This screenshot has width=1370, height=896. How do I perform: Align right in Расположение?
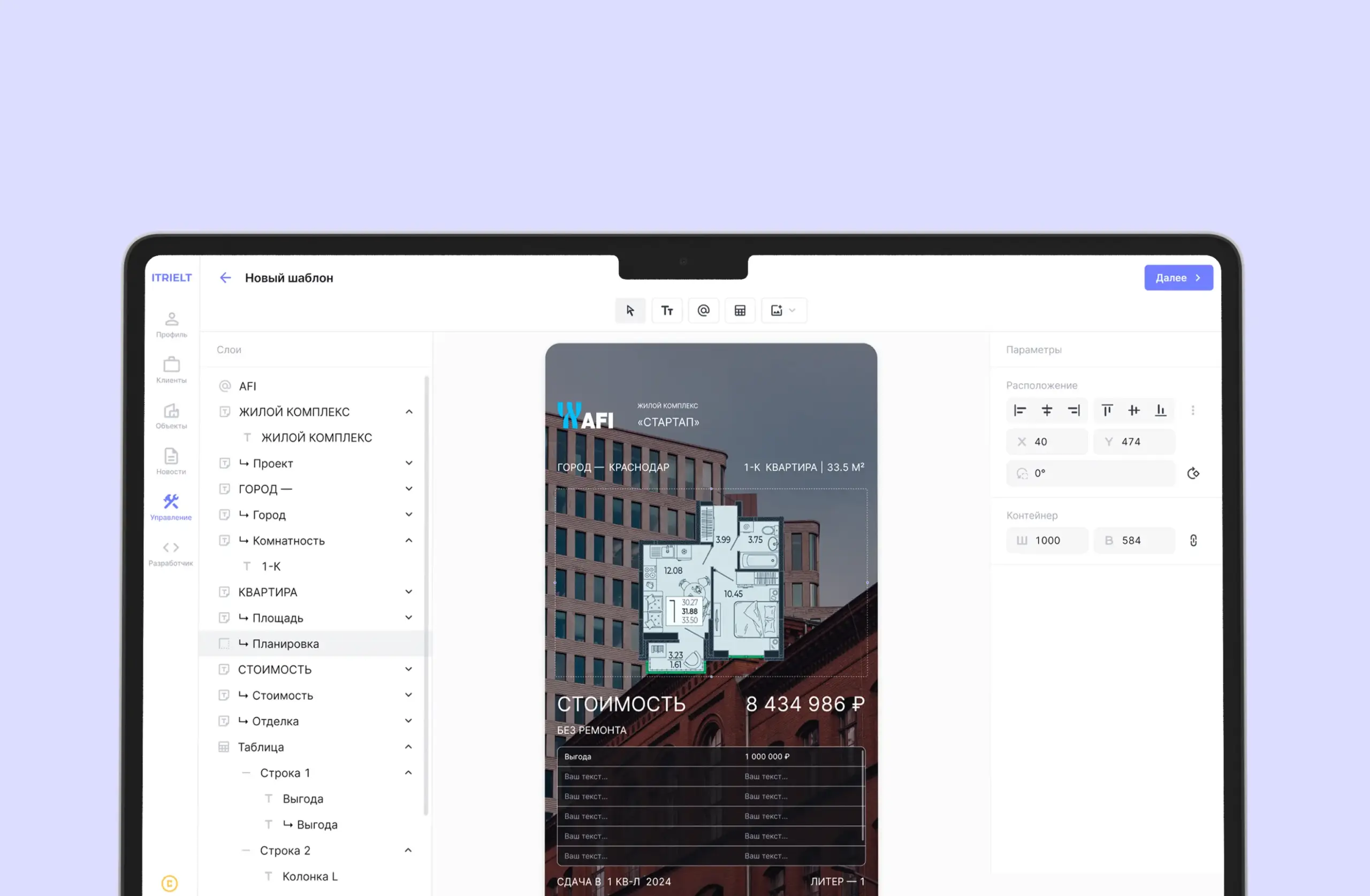[1074, 410]
